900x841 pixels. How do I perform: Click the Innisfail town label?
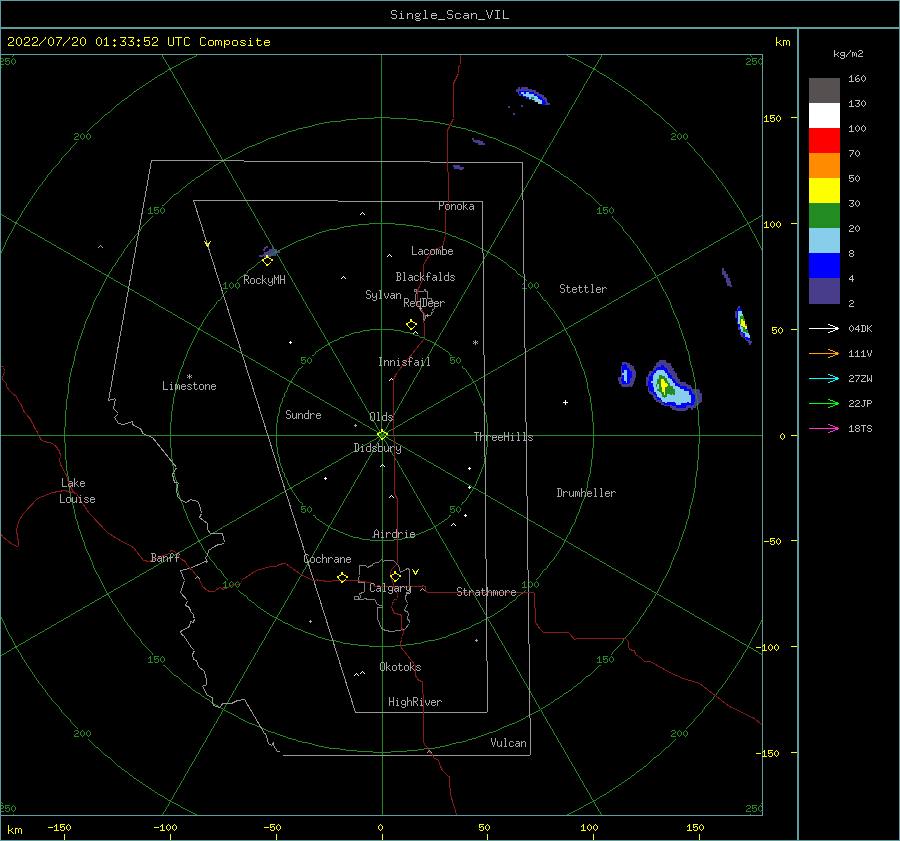[x=404, y=362]
